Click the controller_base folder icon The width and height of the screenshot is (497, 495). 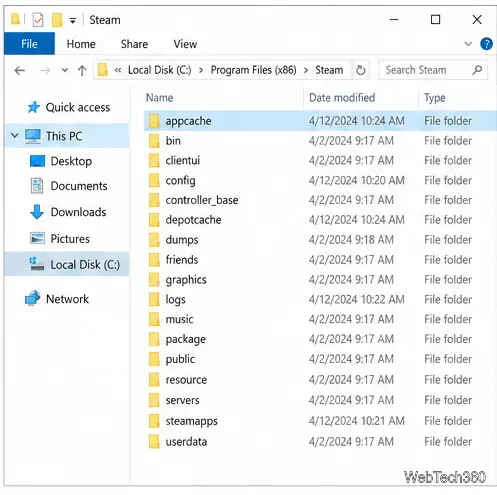[154, 200]
